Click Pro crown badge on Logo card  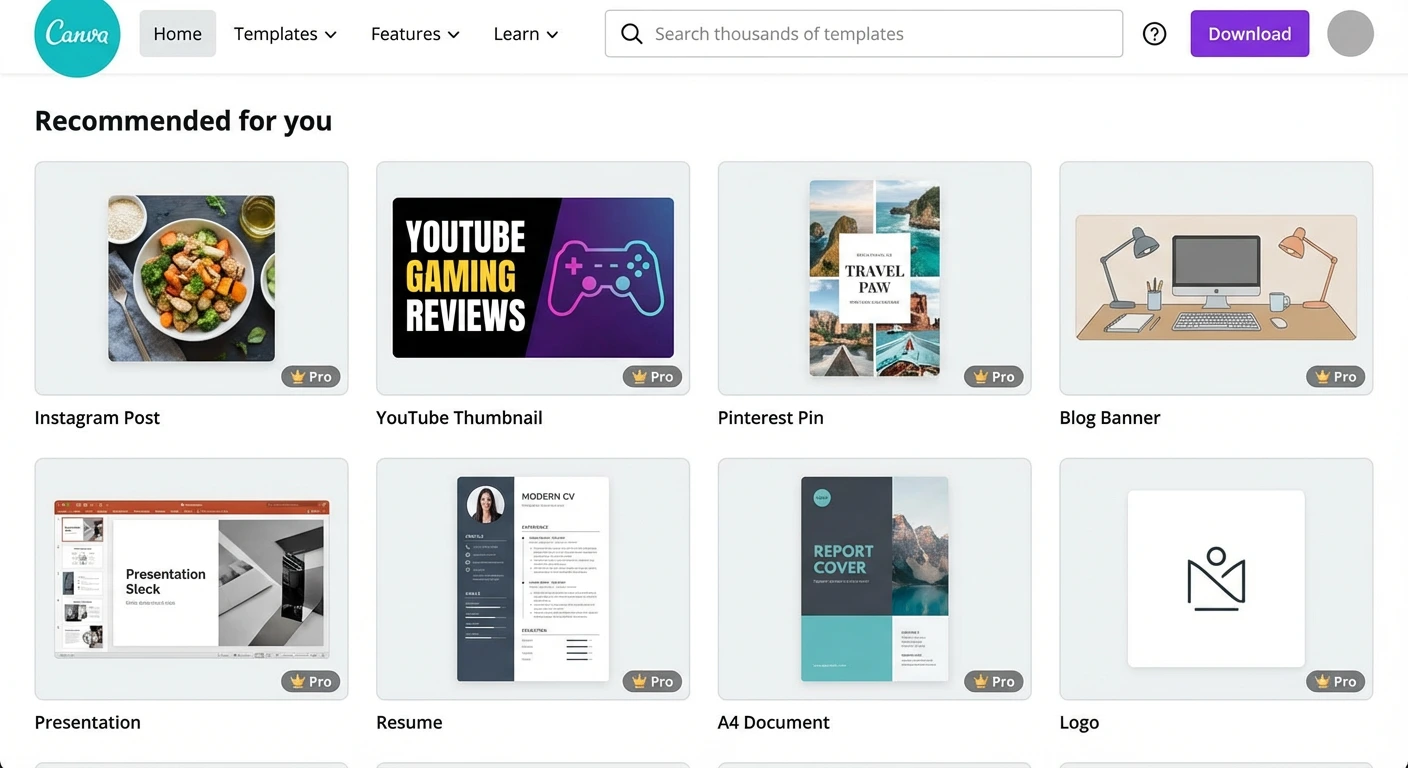coord(1335,682)
